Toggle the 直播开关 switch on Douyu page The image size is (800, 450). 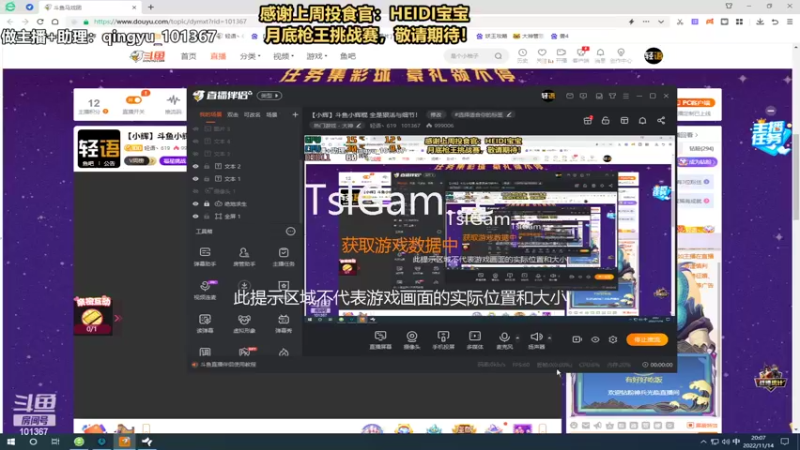click(x=134, y=101)
